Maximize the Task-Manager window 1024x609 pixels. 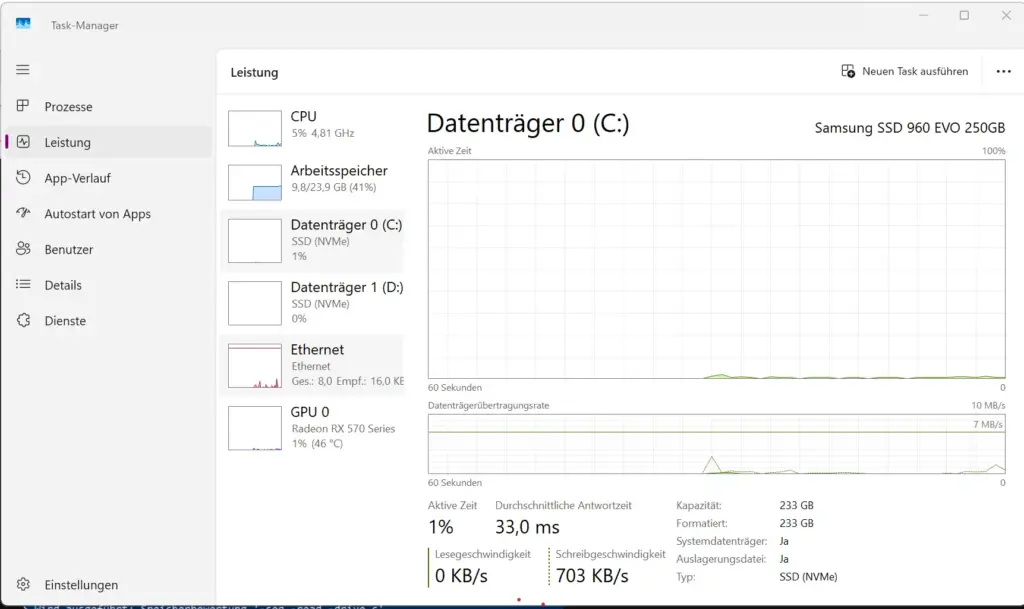964,15
